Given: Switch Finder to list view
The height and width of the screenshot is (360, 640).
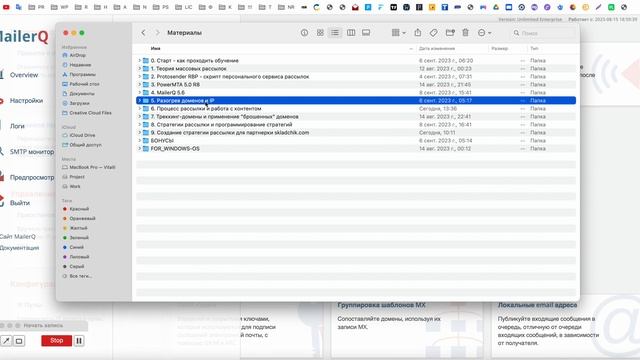Looking at the screenshot, I should click(335, 33).
